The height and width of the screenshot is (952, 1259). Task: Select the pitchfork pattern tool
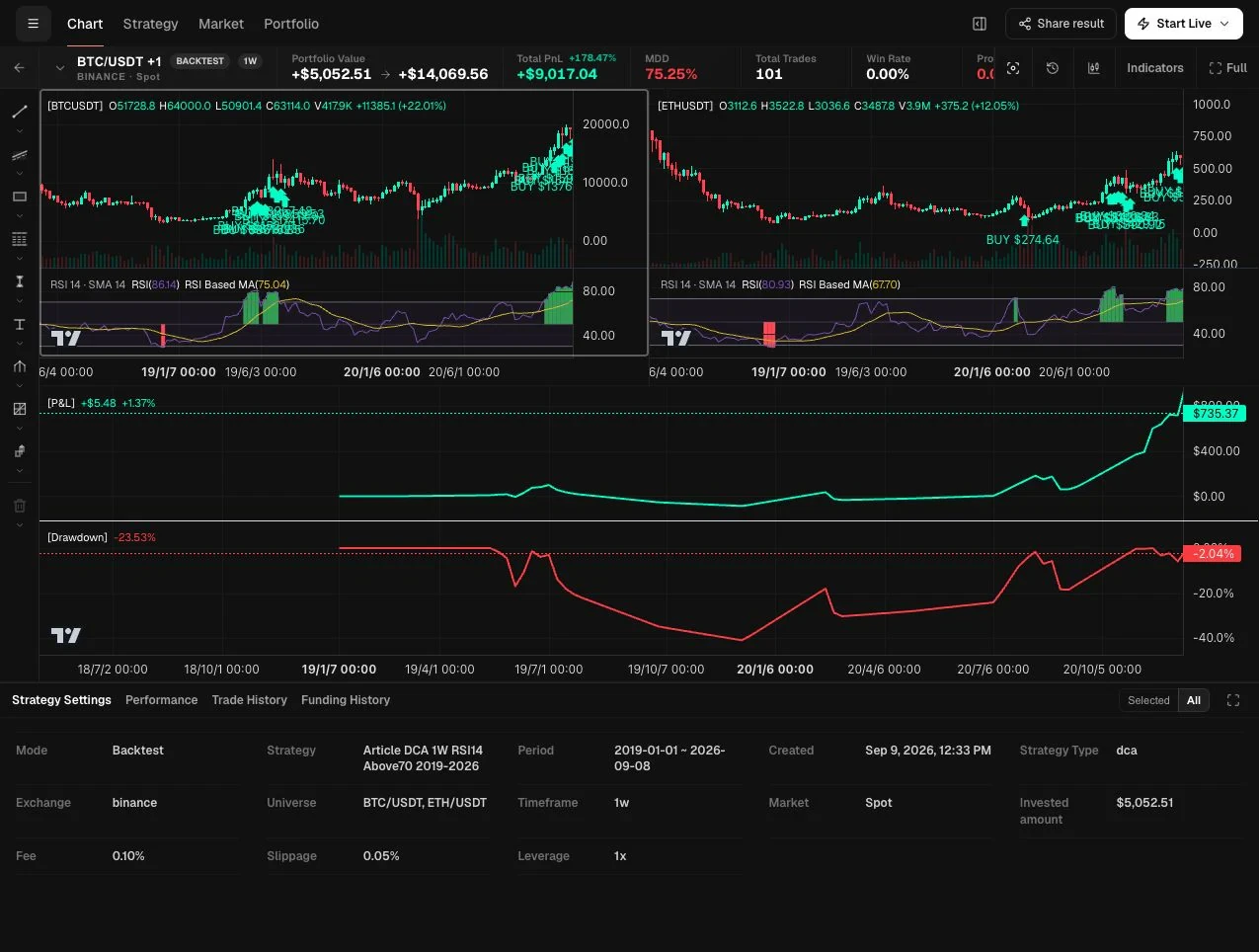(19, 366)
